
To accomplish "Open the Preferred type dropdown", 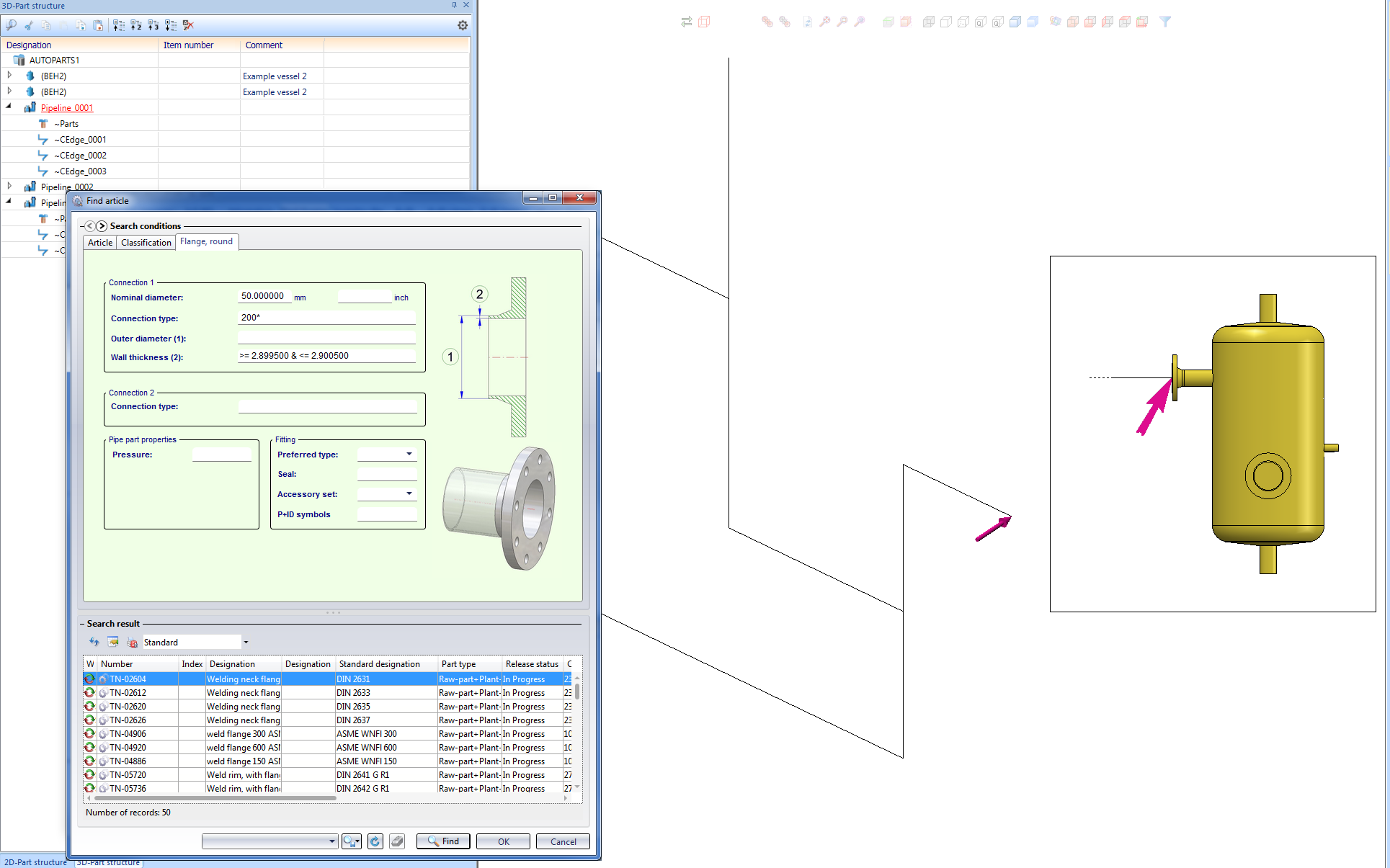I will point(409,454).
